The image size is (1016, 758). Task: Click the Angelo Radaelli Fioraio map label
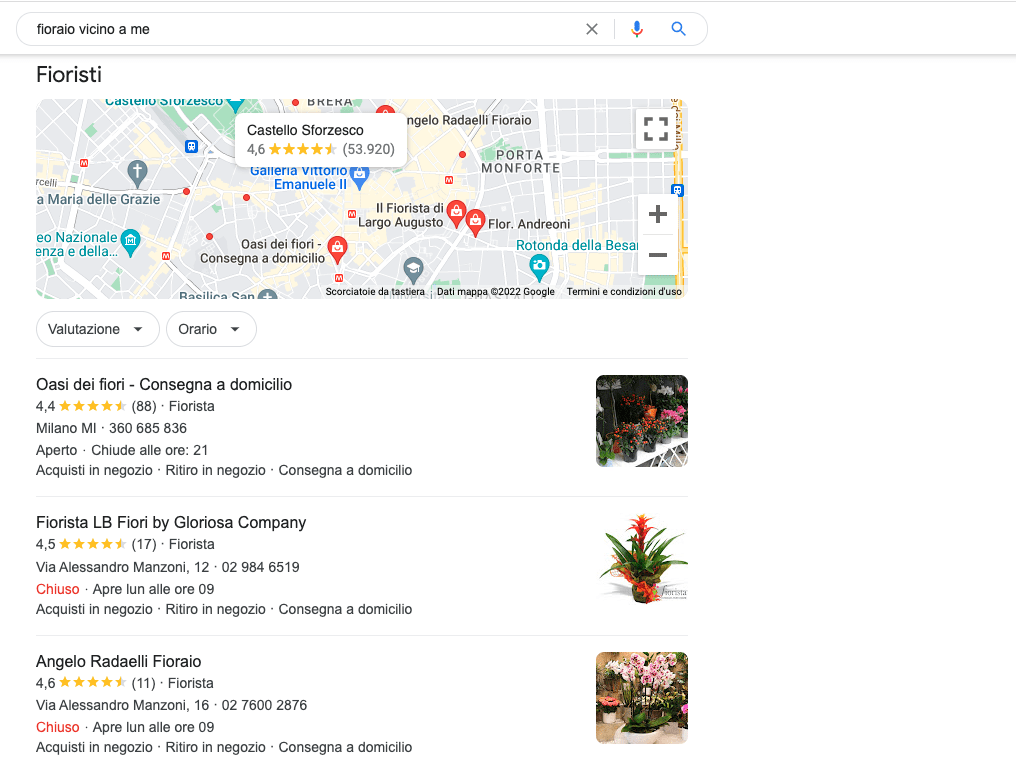click(469, 121)
